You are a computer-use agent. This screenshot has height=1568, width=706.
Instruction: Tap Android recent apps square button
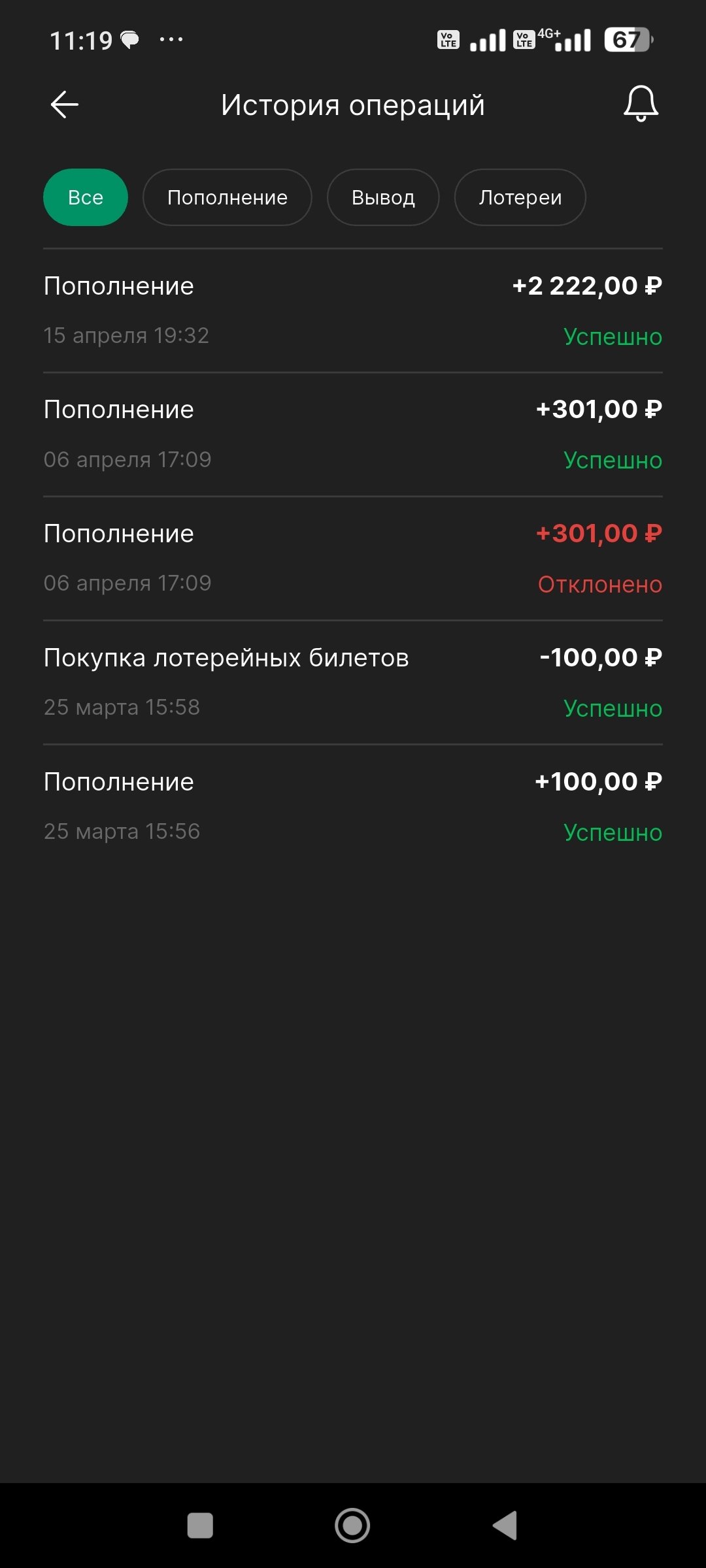pyautogui.click(x=200, y=1526)
